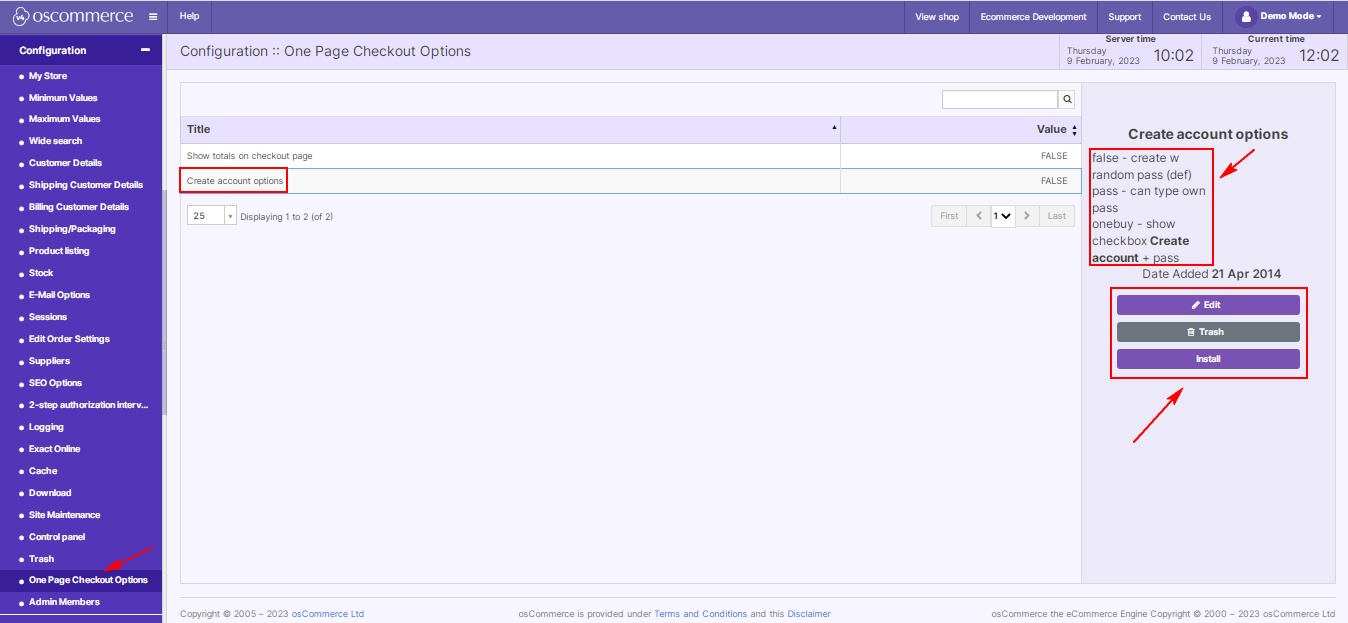Image resolution: width=1348 pixels, height=623 pixels.
Task: Click Contact Us in top bar
Action: coord(1187,17)
